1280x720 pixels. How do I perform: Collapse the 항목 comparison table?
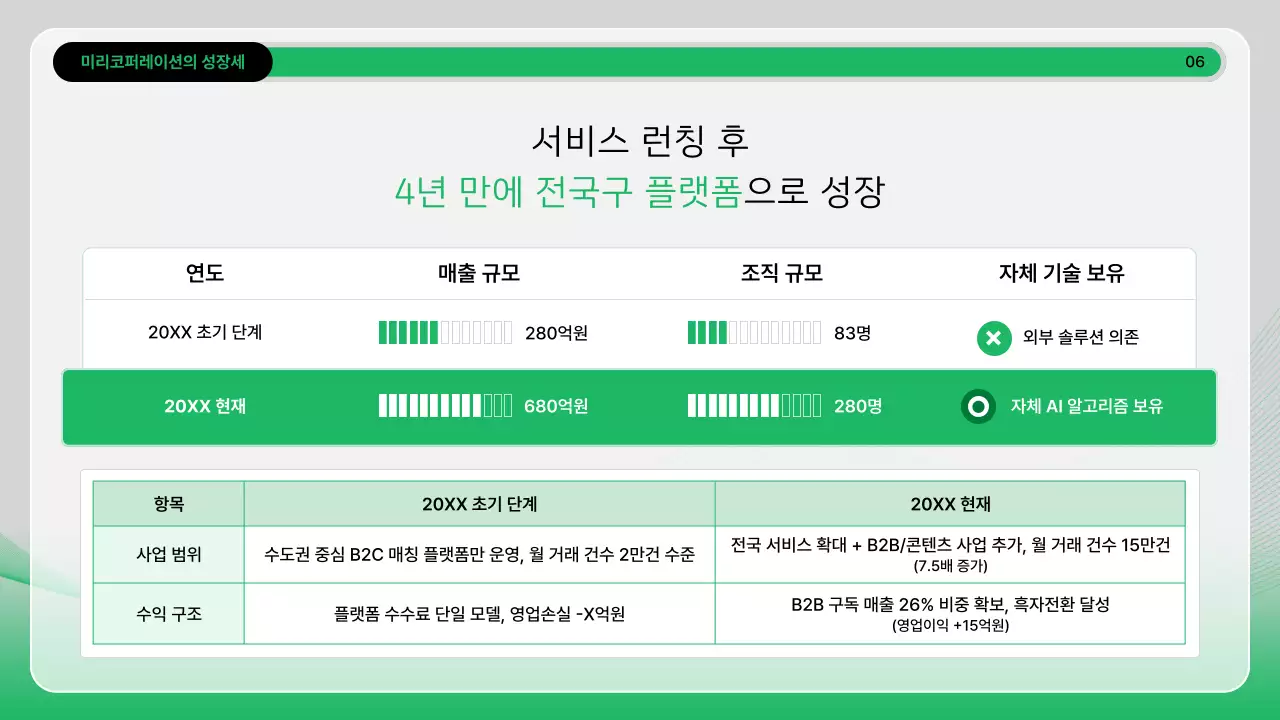click(x=168, y=503)
